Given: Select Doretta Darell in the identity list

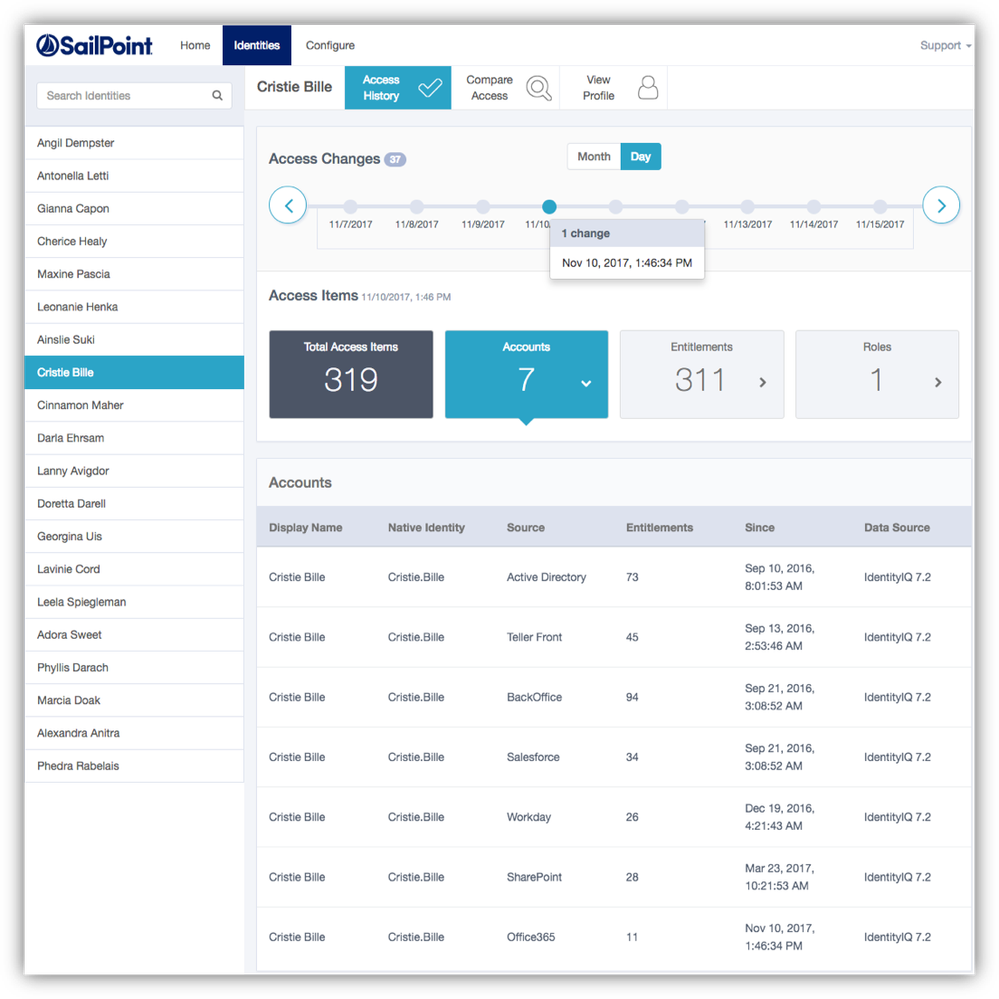Looking at the screenshot, I should click(x=71, y=504).
